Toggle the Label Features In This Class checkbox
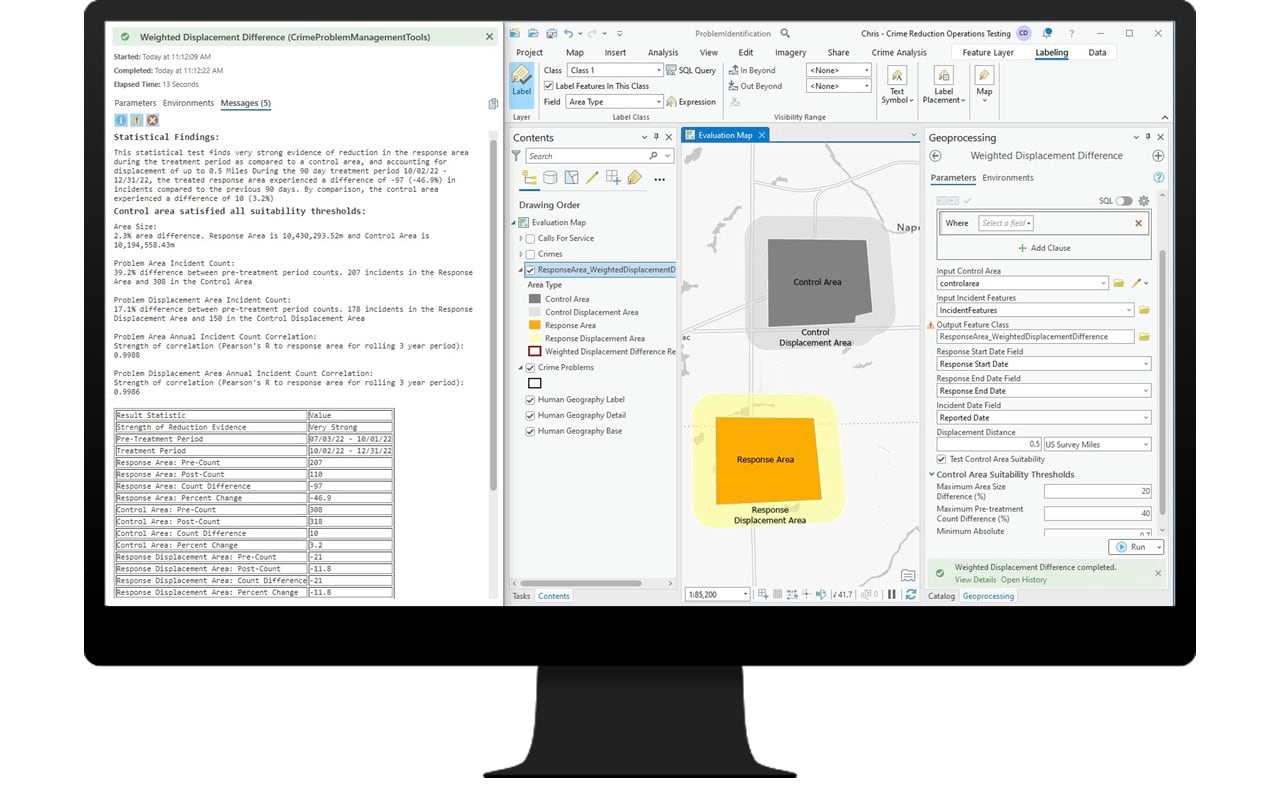 [x=550, y=86]
